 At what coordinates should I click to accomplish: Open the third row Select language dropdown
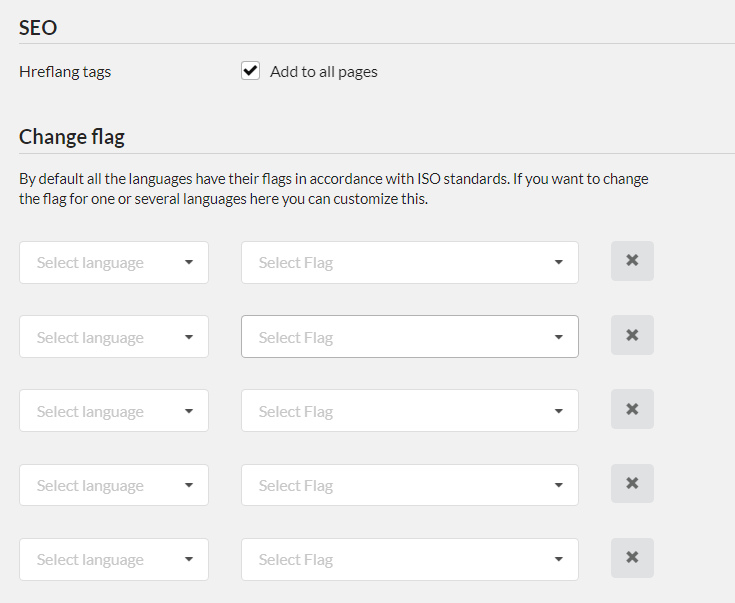pos(113,411)
